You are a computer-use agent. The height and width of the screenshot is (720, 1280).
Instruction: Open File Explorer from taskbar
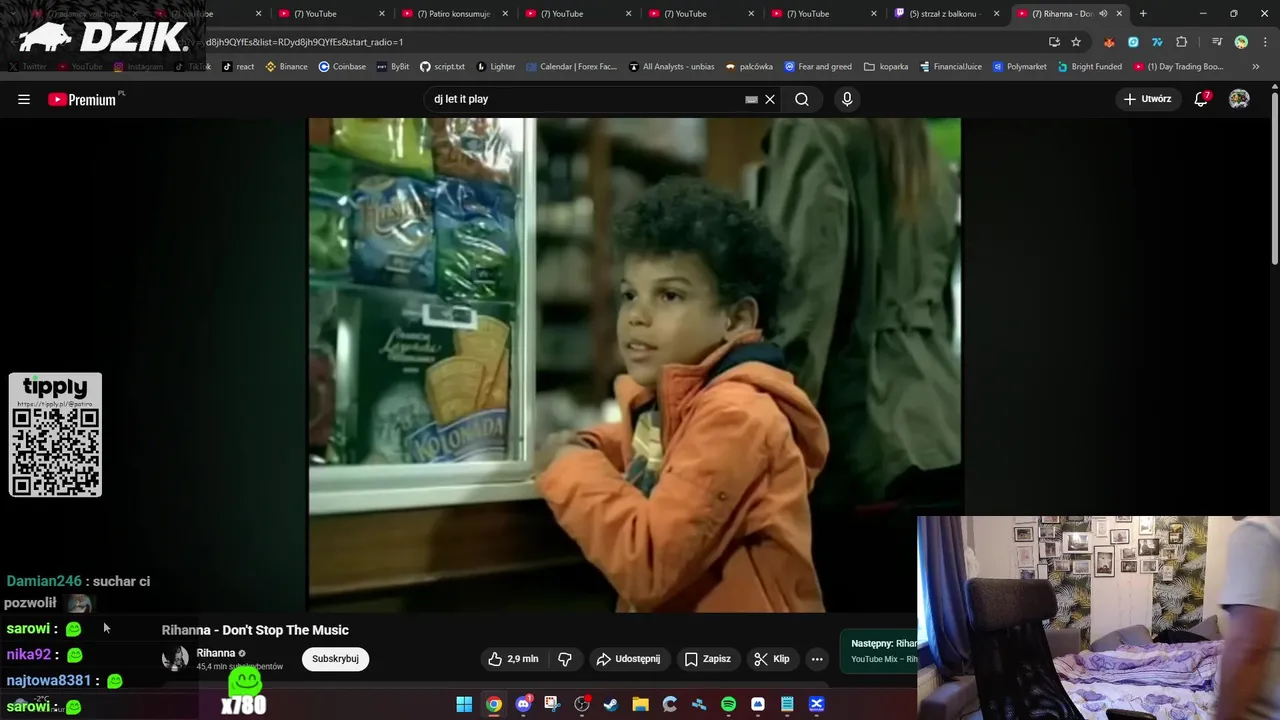point(640,704)
